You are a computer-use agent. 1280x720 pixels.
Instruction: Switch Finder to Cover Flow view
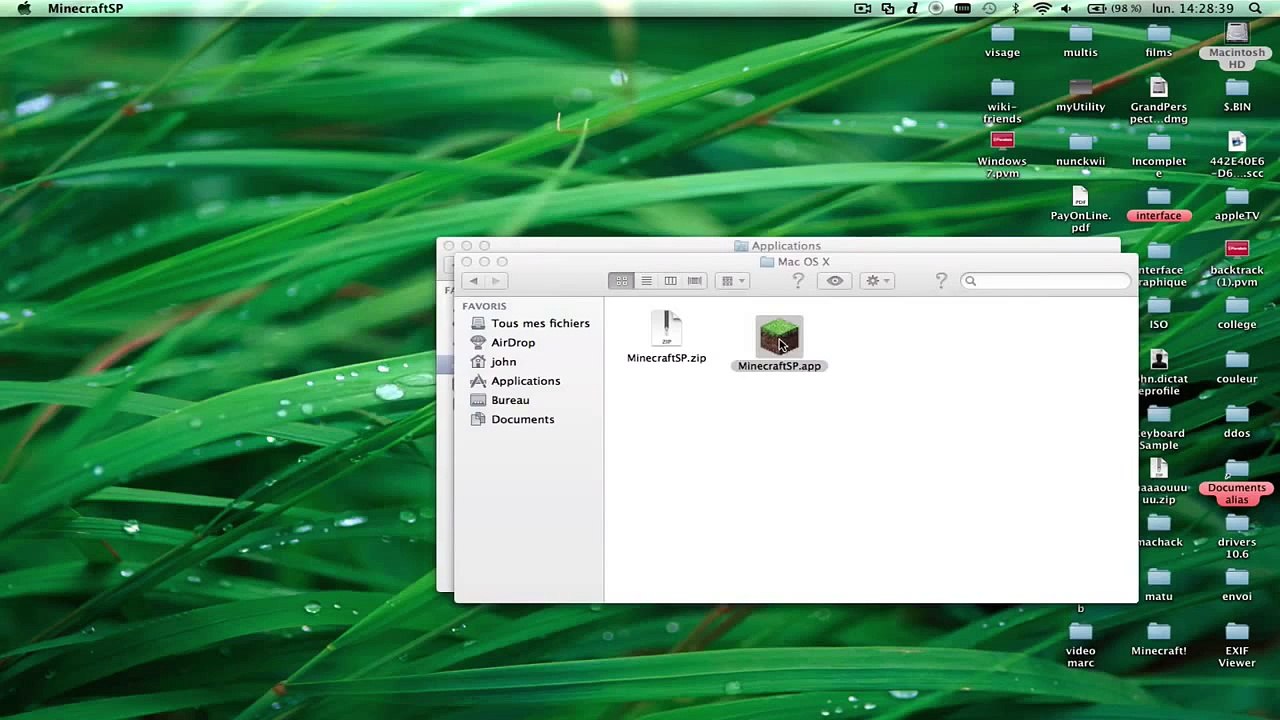(x=694, y=281)
